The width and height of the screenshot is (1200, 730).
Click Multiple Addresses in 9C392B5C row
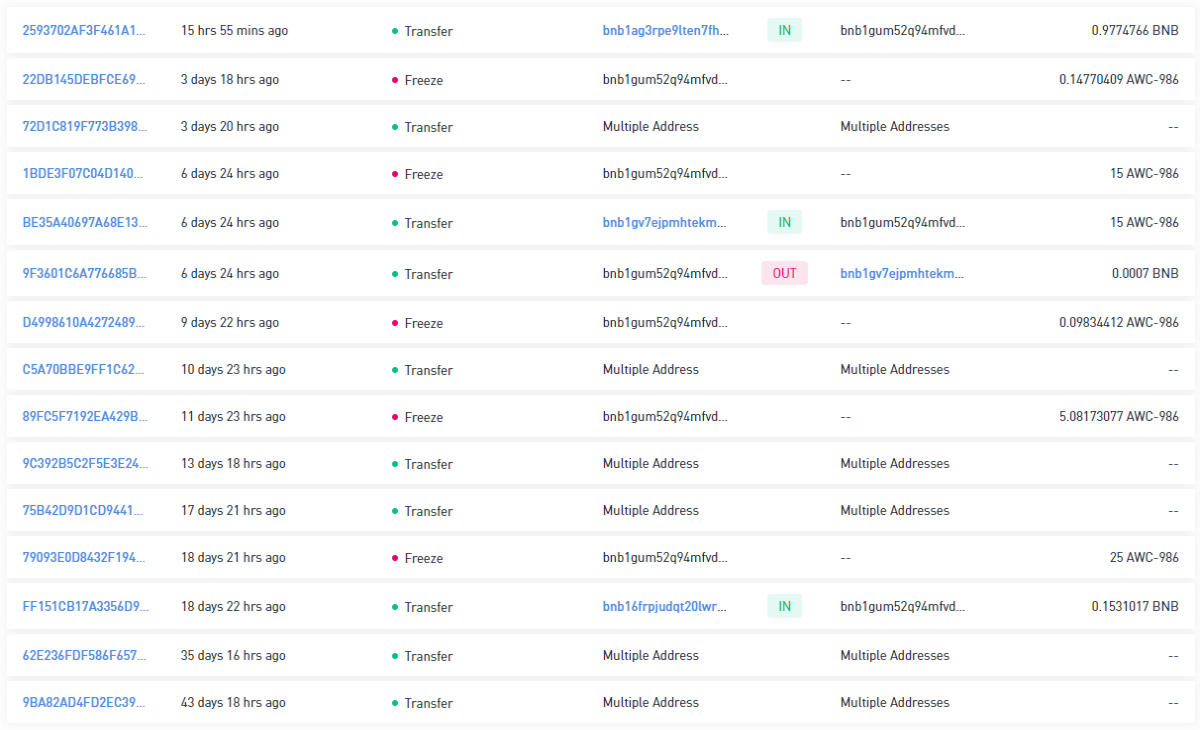(x=895, y=464)
